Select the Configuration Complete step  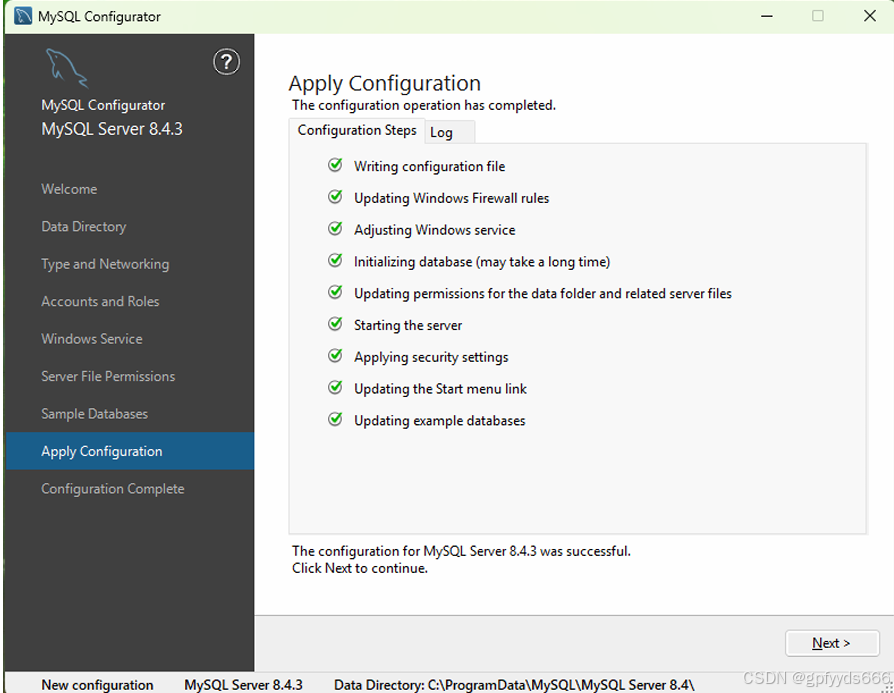tap(112, 489)
